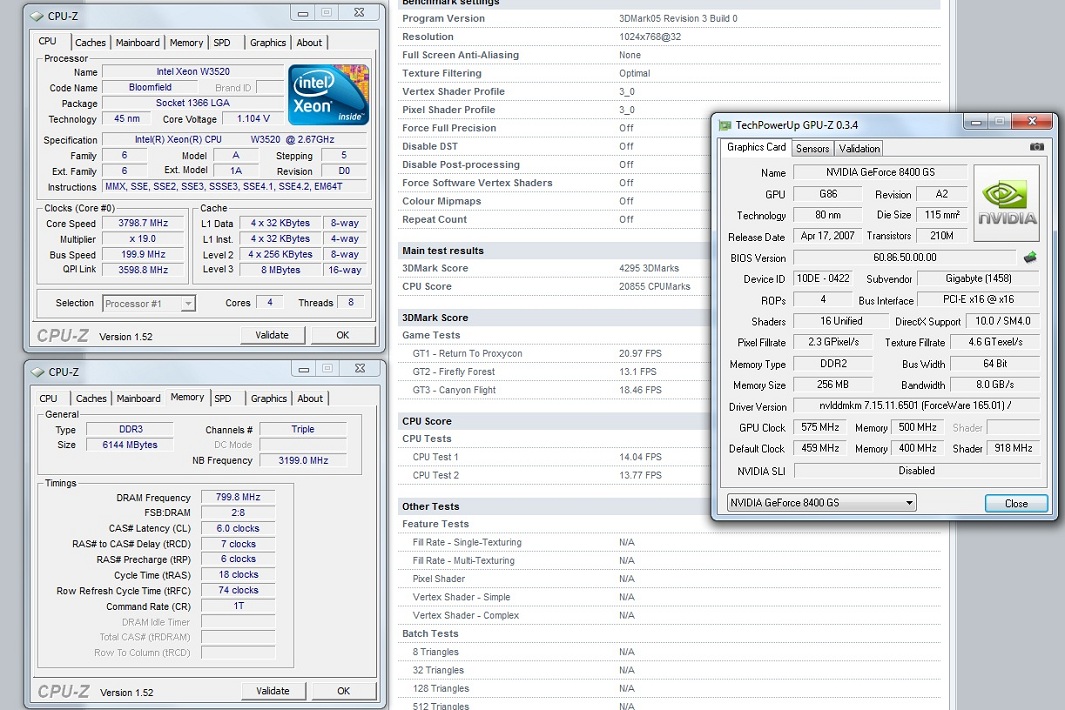Click the NVIDIA SLI Disabled field
The height and width of the screenshot is (710, 1065).
point(916,471)
